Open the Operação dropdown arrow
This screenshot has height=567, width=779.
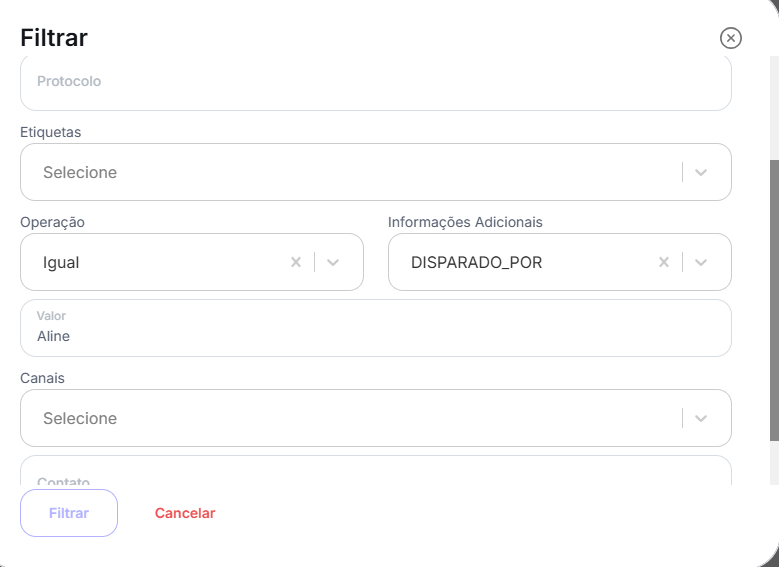tap(333, 263)
